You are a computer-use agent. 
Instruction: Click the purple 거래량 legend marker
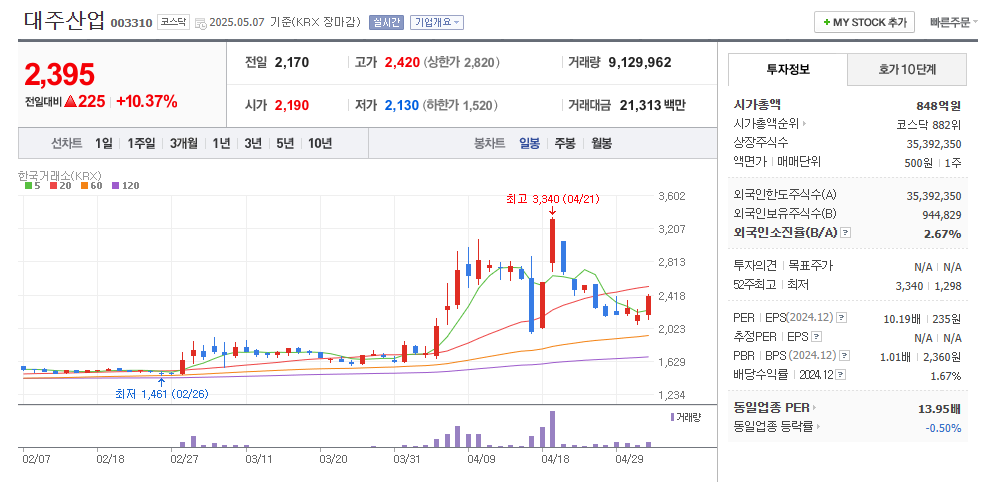(x=673, y=417)
